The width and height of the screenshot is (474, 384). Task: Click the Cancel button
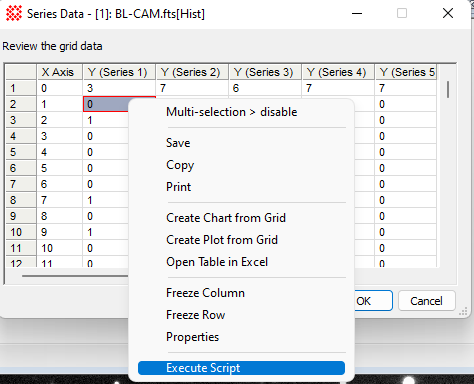coord(427,301)
